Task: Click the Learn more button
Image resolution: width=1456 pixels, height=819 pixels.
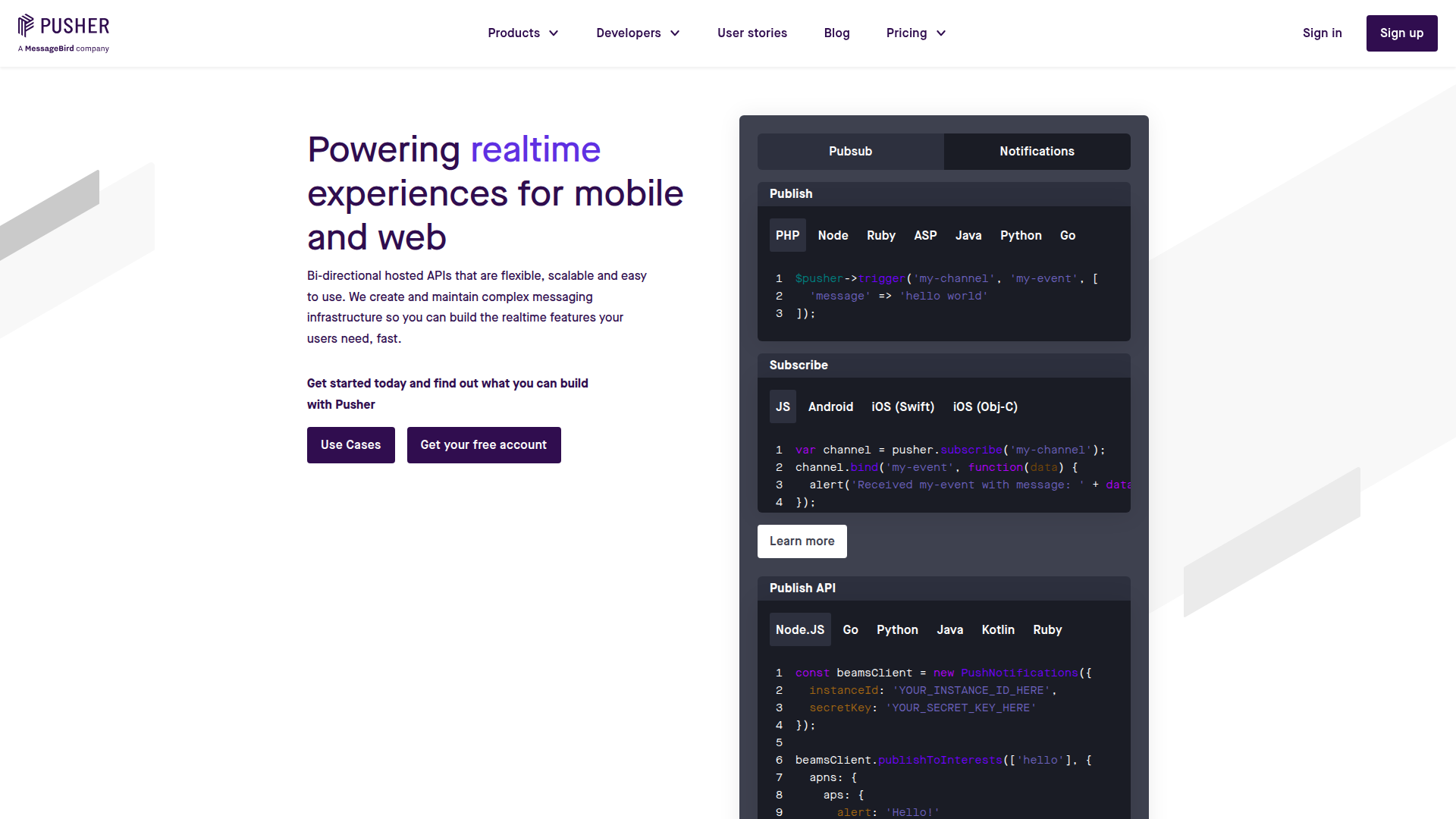Action: pos(802,541)
